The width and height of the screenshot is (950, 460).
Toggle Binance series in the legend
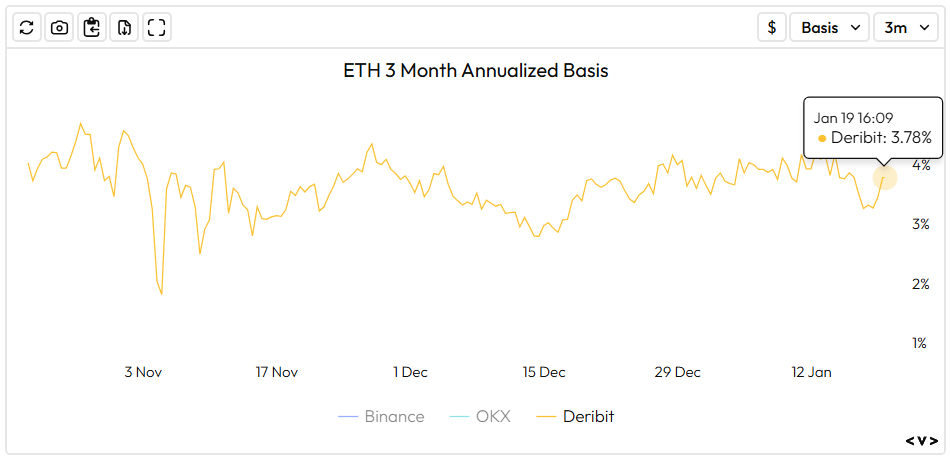tap(381, 416)
